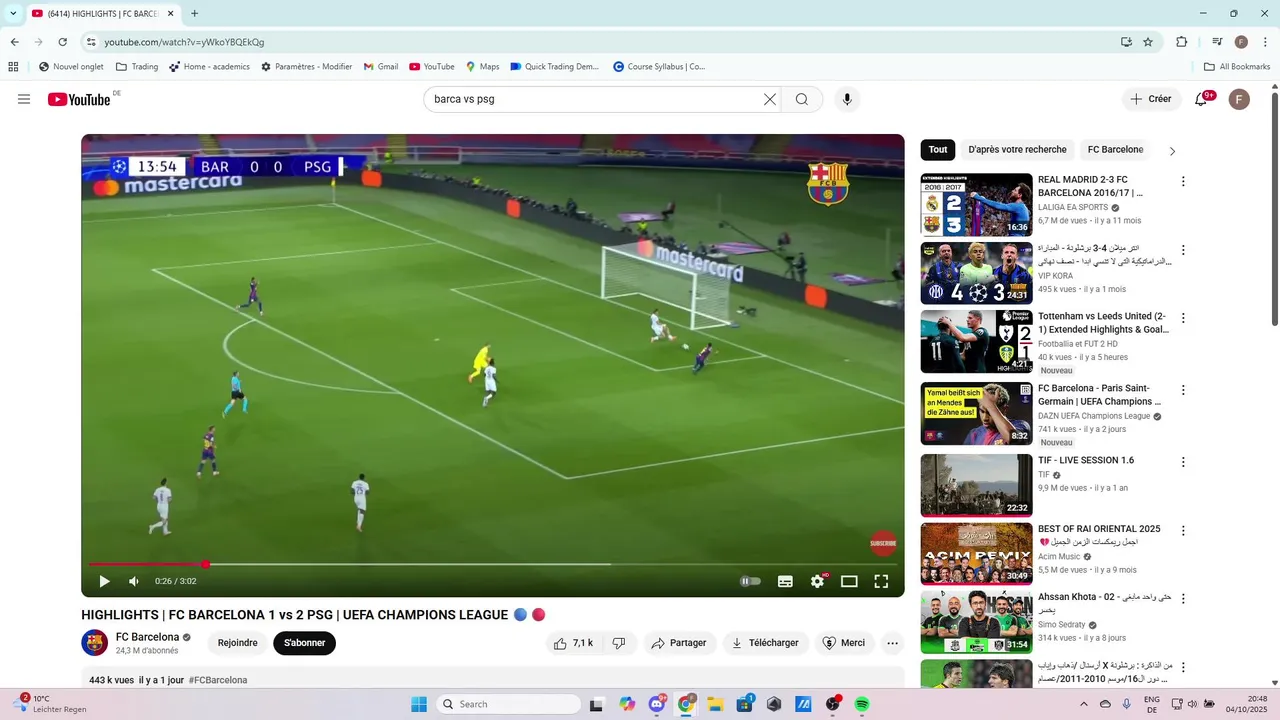
Task: Open All Bookmarks folder
Action: point(1237,67)
